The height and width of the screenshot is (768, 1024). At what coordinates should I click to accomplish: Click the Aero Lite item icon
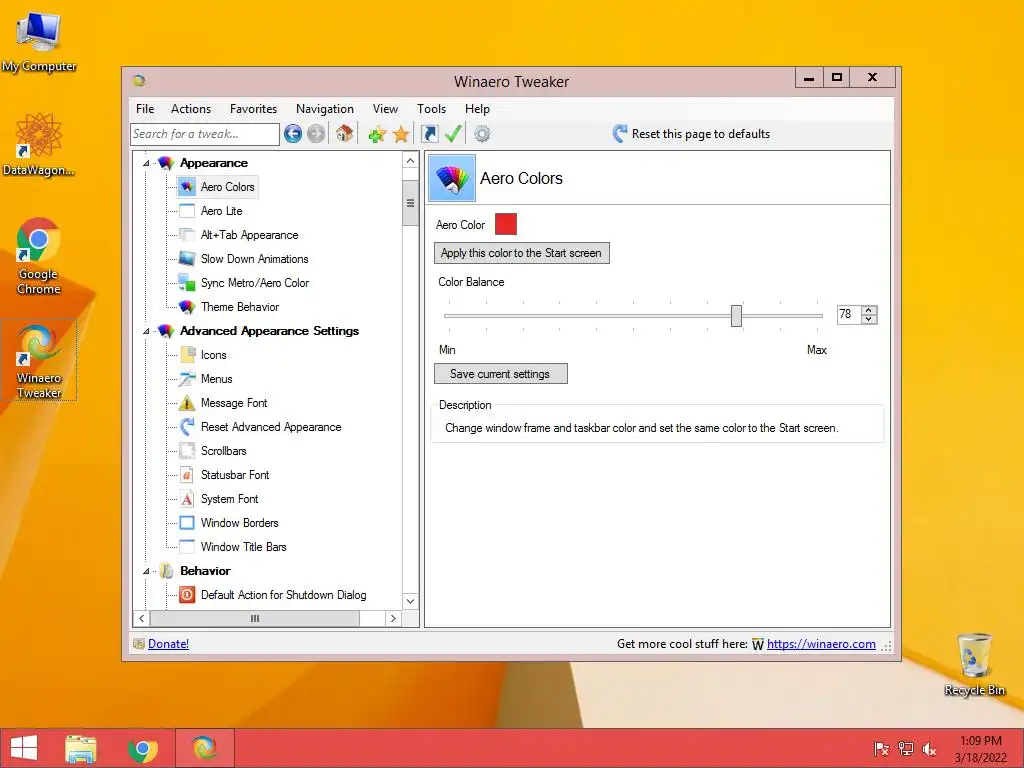tap(187, 211)
